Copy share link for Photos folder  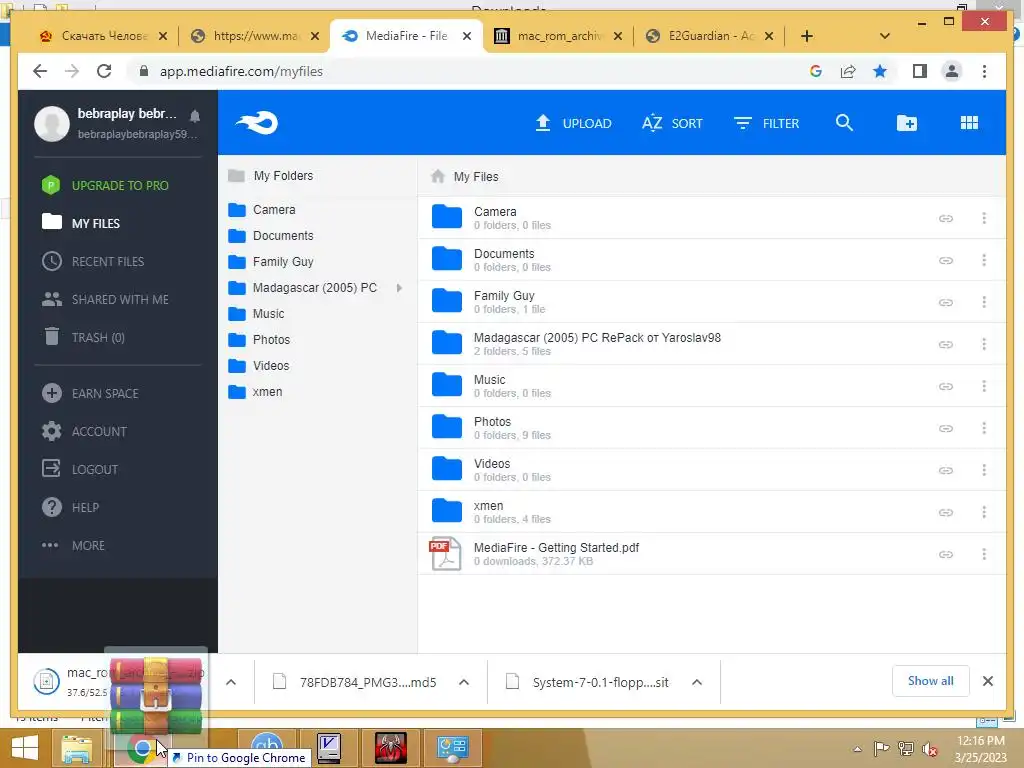pyautogui.click(x=946, y=428)
